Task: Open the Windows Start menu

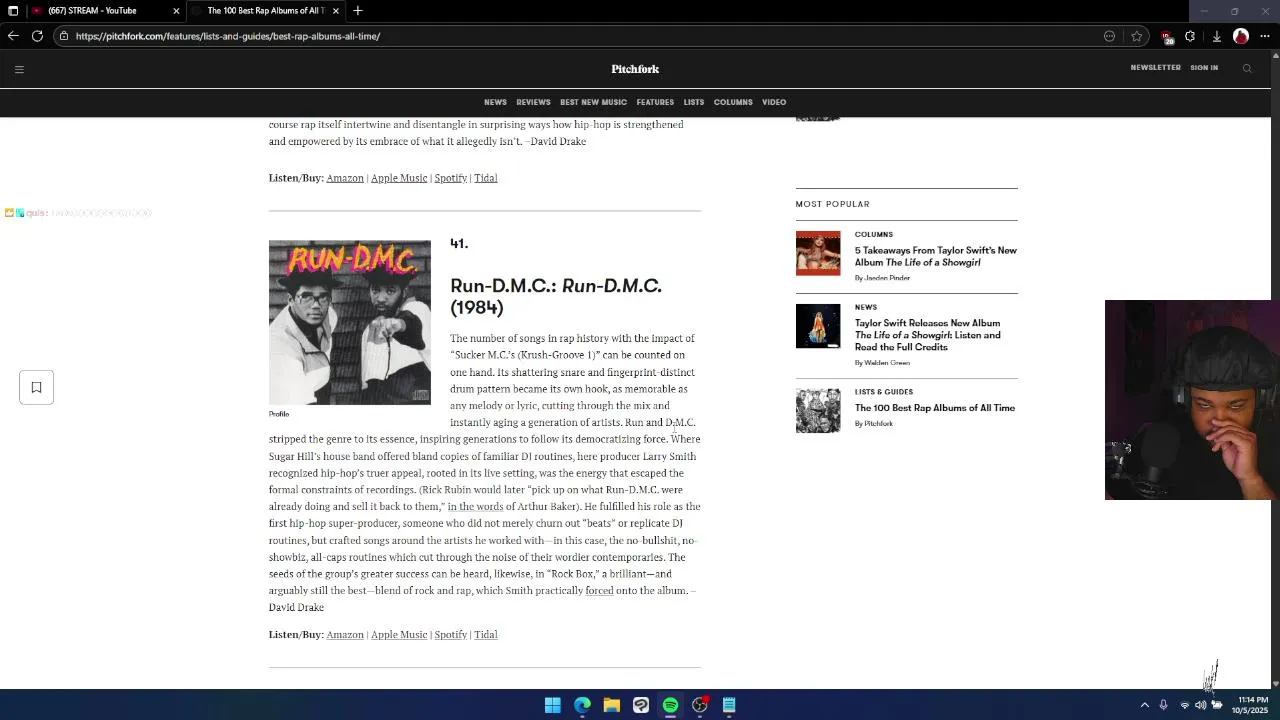Action: tap(553, 705)
